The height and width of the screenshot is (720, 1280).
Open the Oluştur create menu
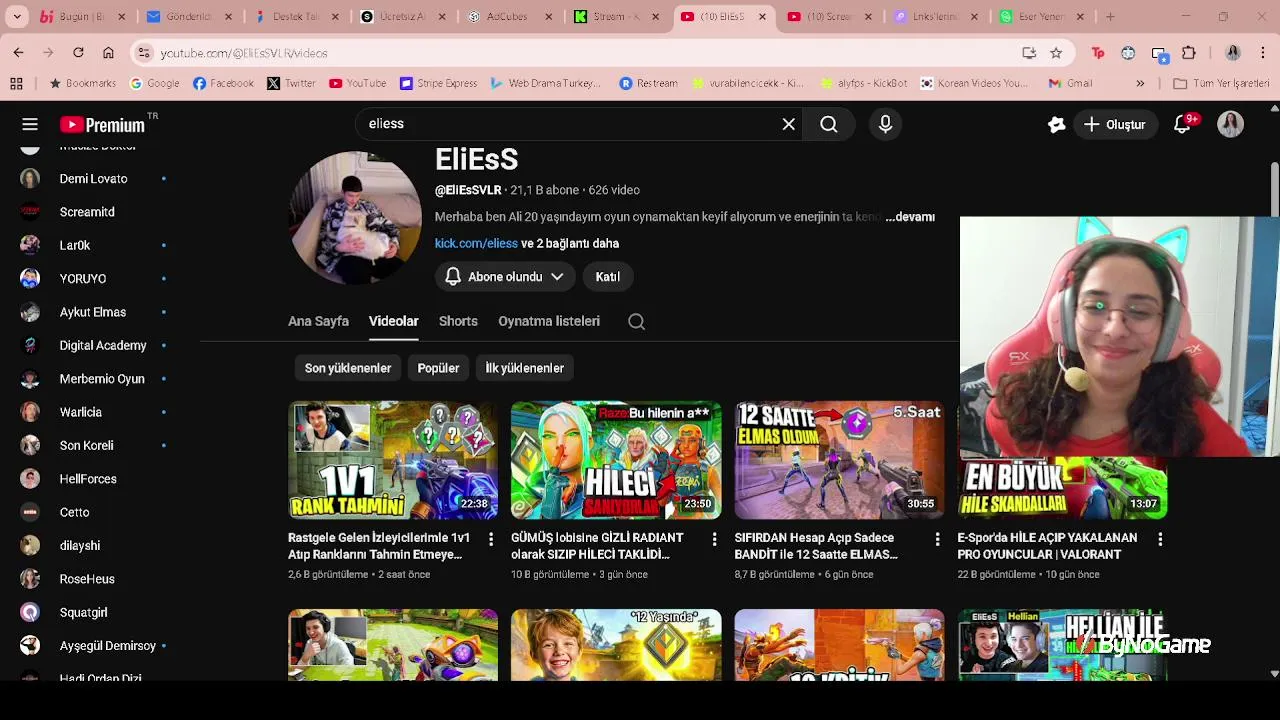[x=1114, y=124]
